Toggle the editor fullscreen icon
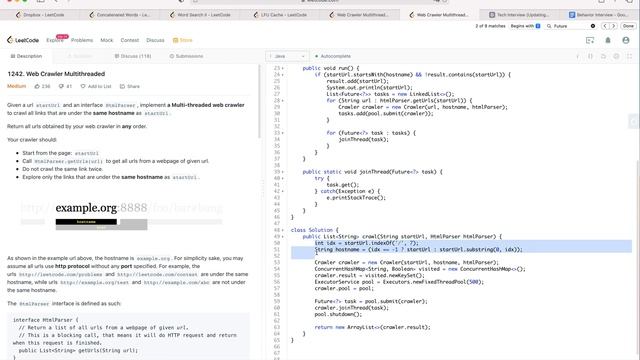The height and width of the screenshot is (360, 640). (629, 56)
